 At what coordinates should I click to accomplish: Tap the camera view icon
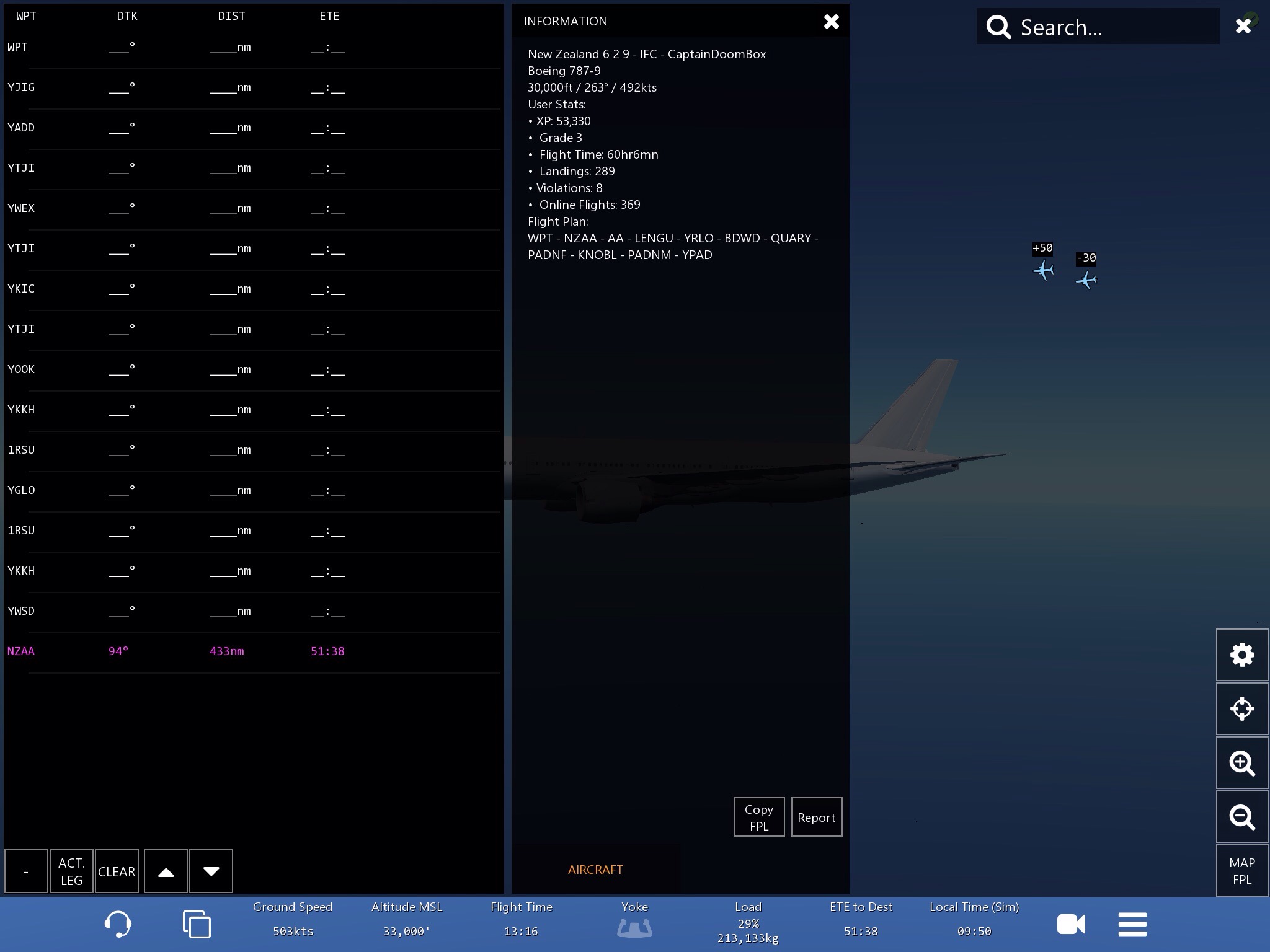(1071, 924)
